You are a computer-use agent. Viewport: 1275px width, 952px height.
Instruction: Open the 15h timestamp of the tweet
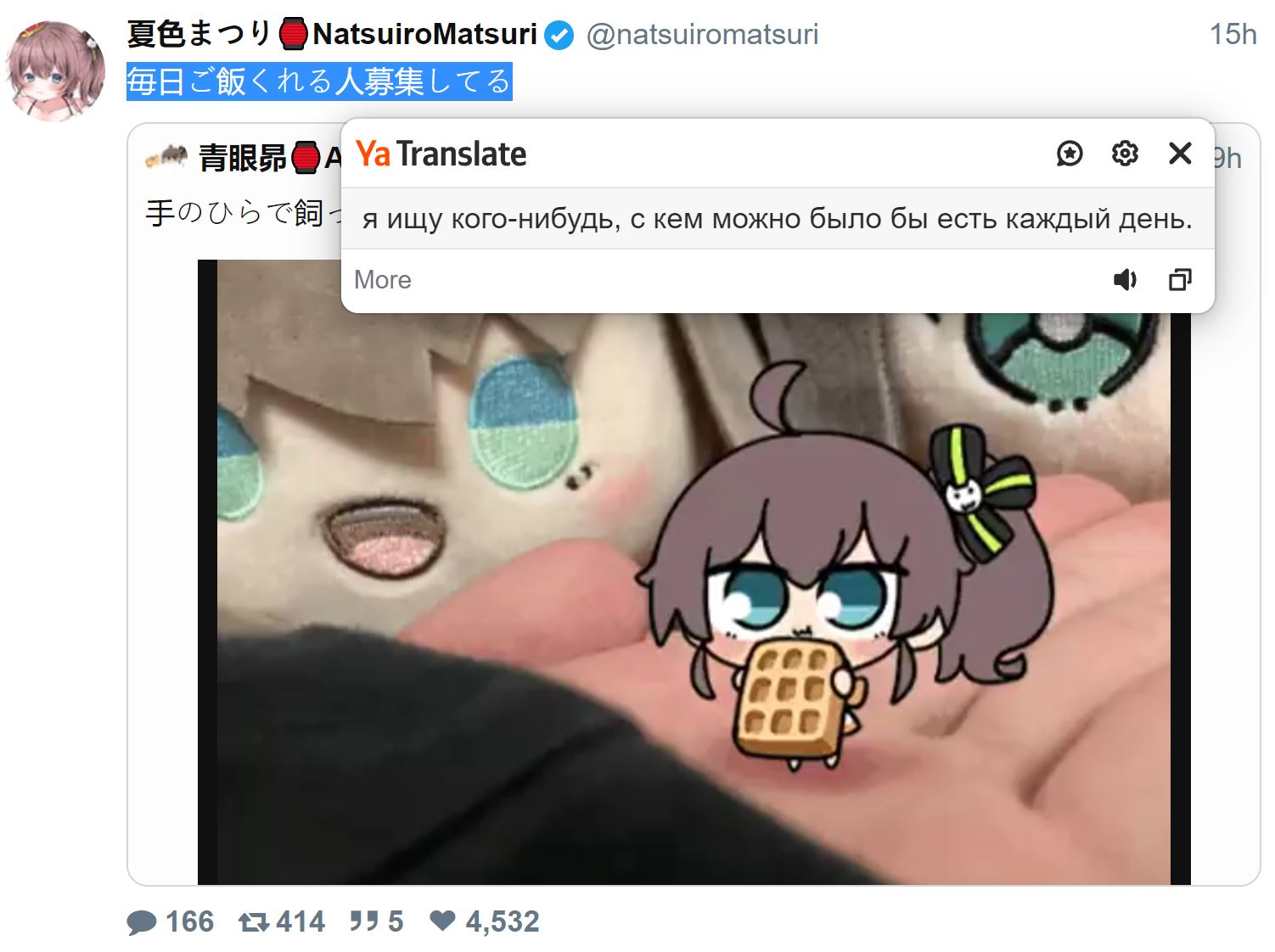[x=1233, y=34]
